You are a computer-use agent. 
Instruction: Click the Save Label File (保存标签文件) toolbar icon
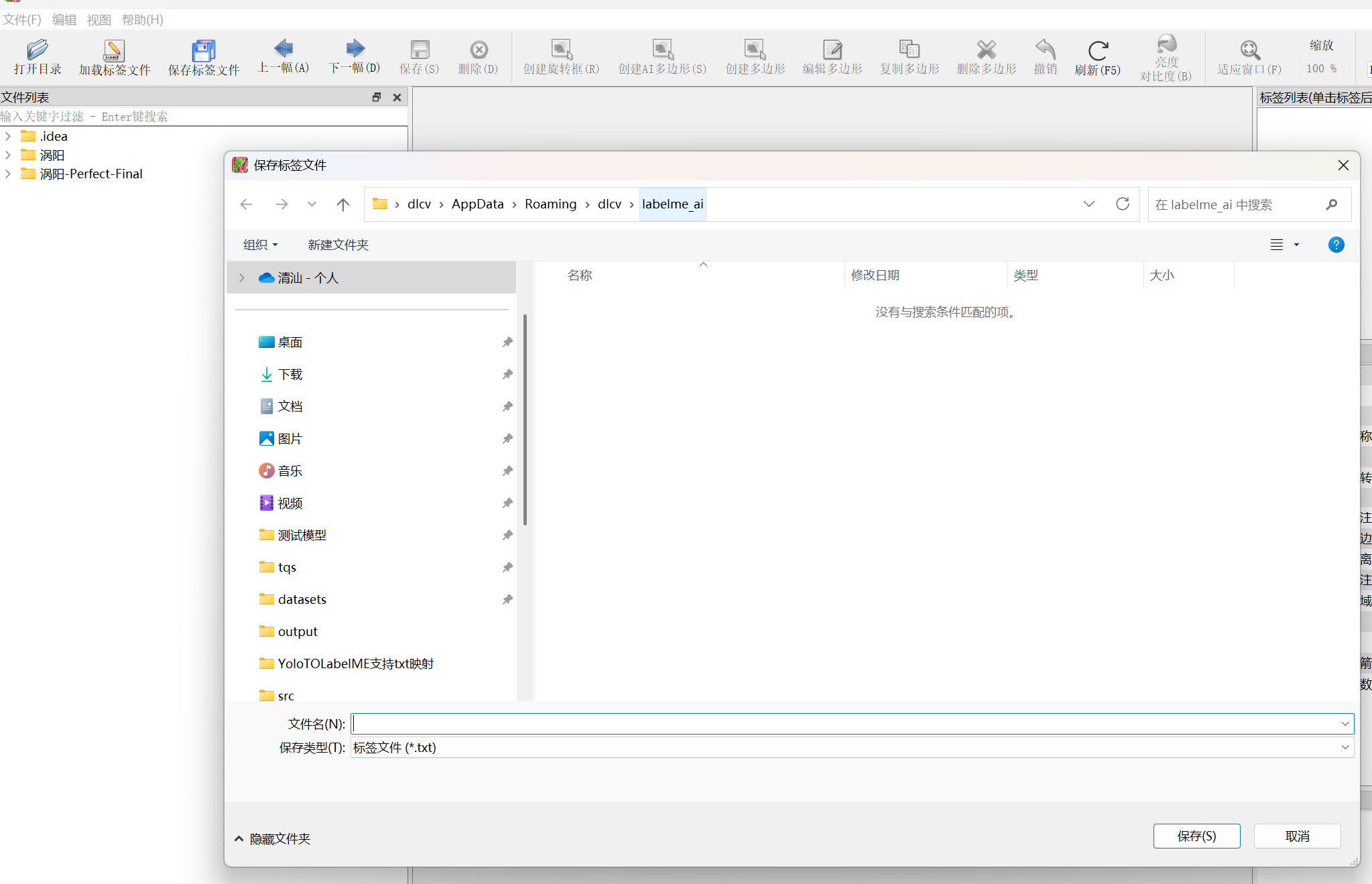click(x=203, y=51)
